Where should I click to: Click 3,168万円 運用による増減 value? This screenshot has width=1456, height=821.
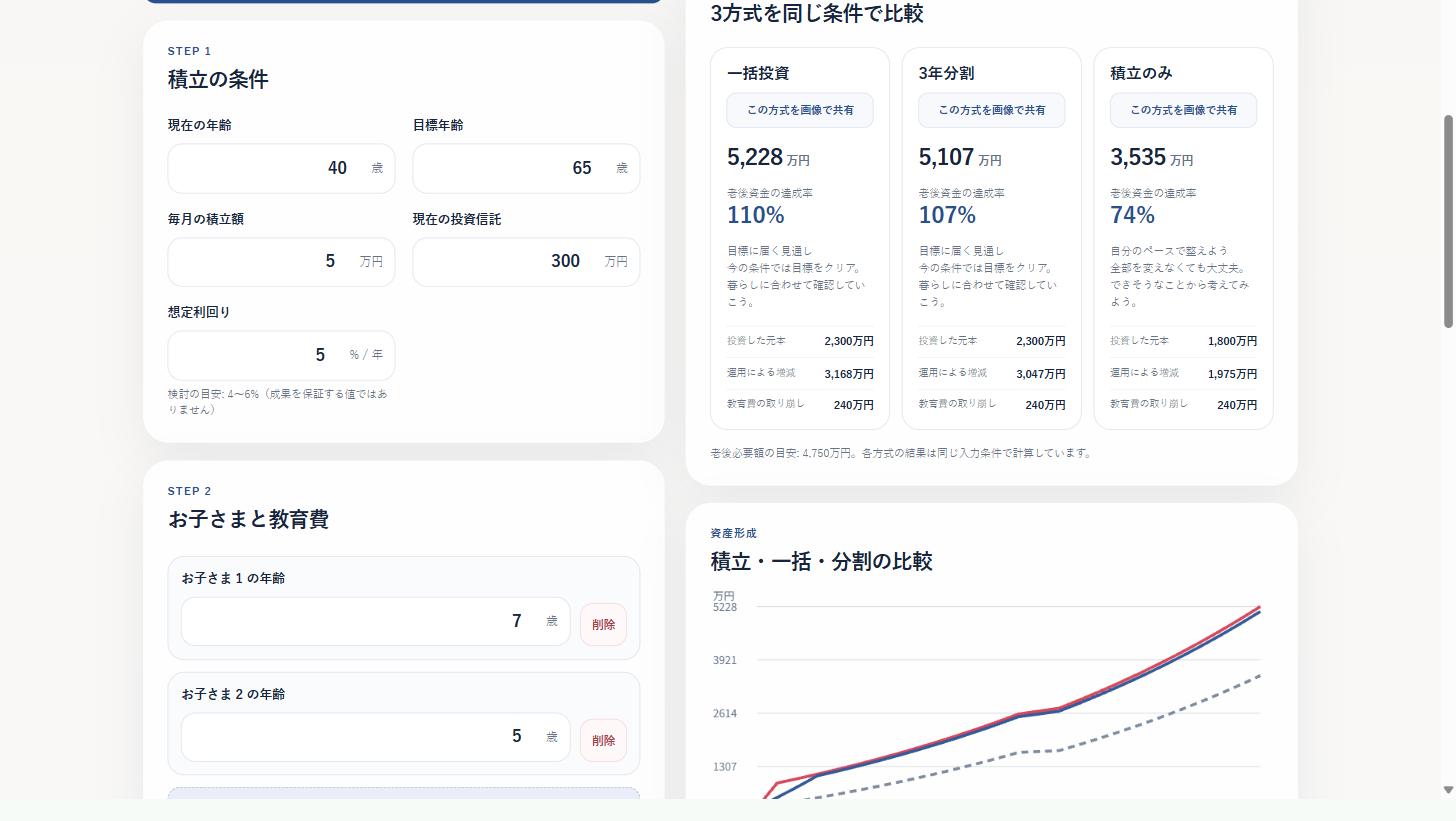tap(849, 374)
